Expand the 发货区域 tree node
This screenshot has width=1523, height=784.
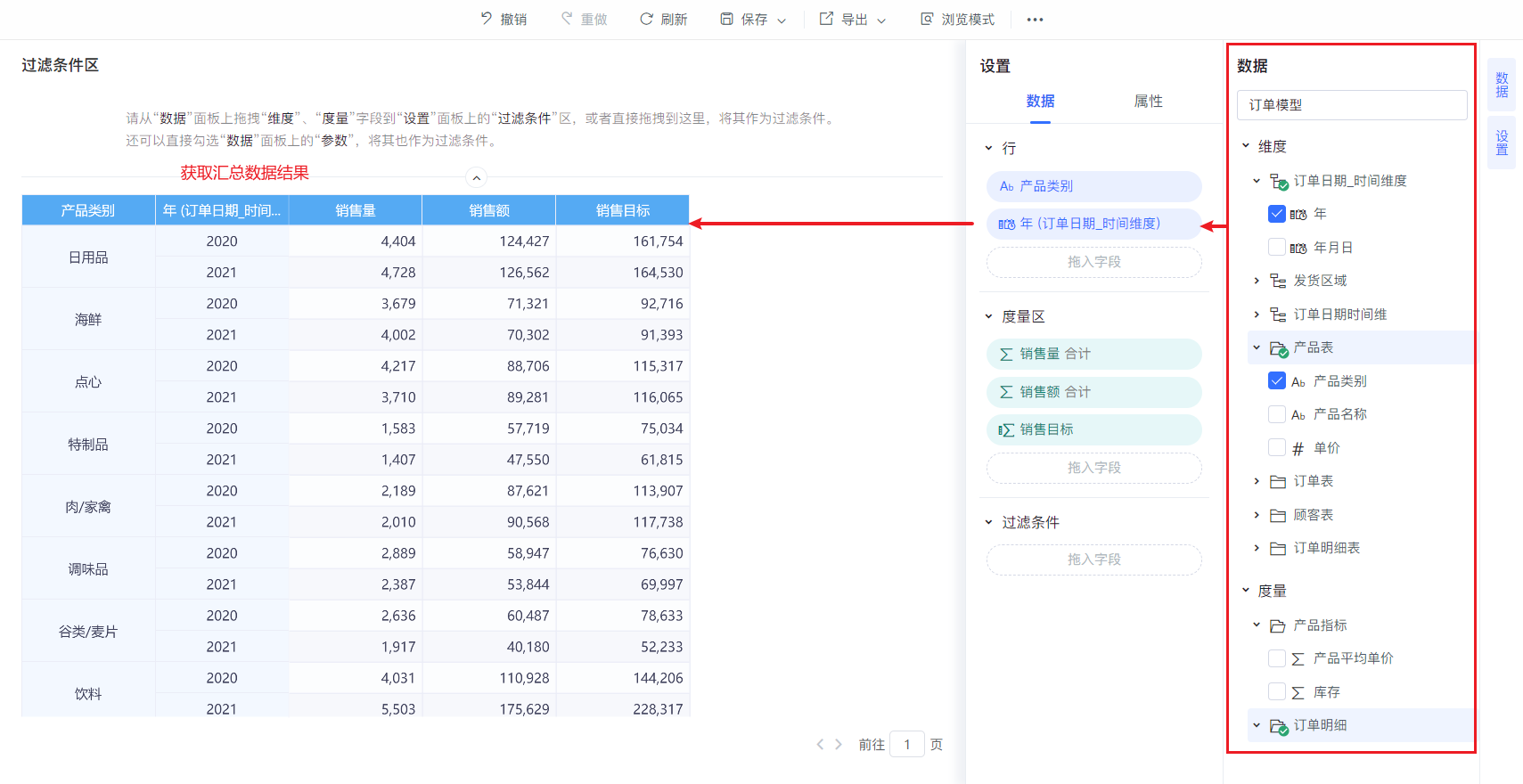point(1257,281)
